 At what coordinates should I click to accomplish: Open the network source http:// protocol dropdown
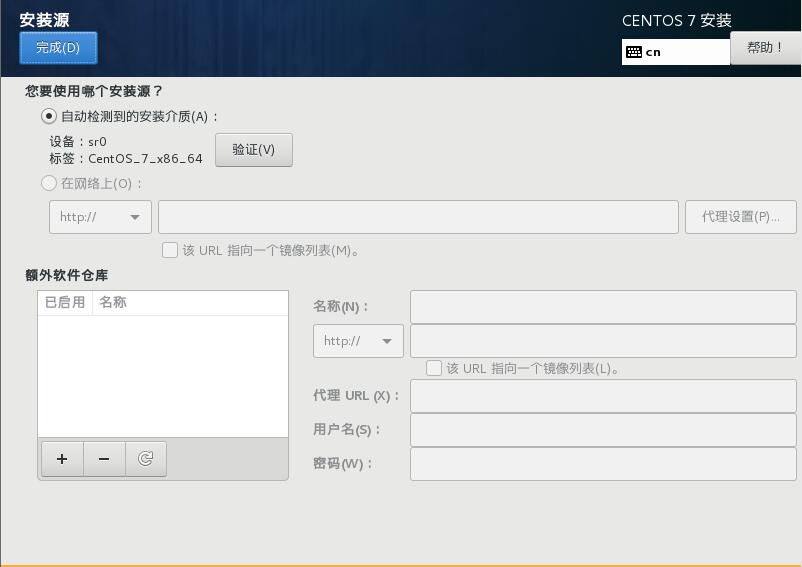pos(100,217)
